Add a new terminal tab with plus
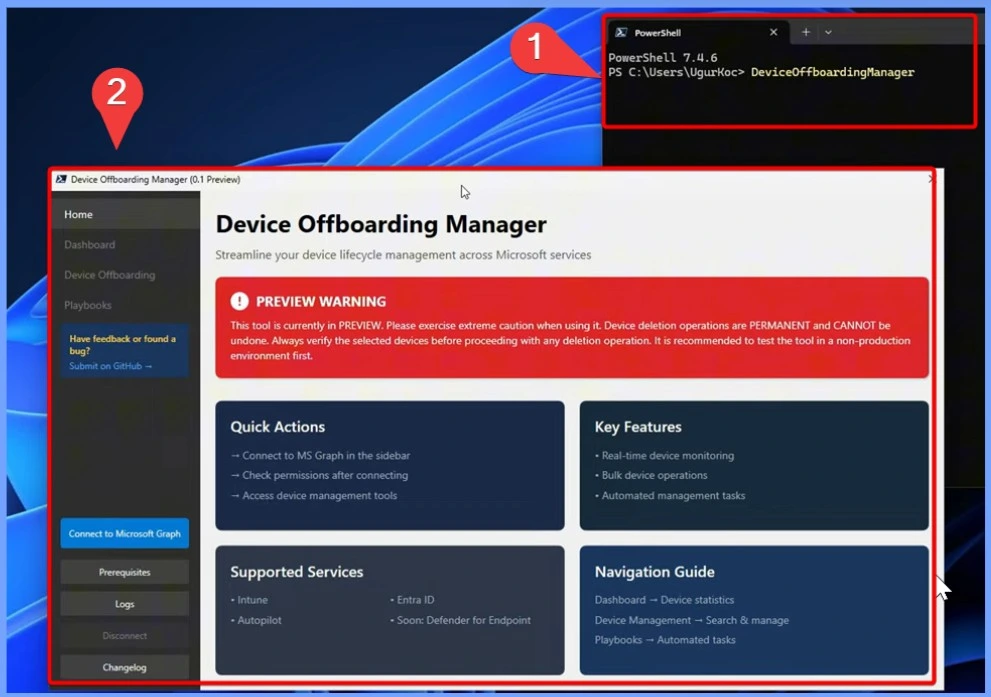 [805, 32]
